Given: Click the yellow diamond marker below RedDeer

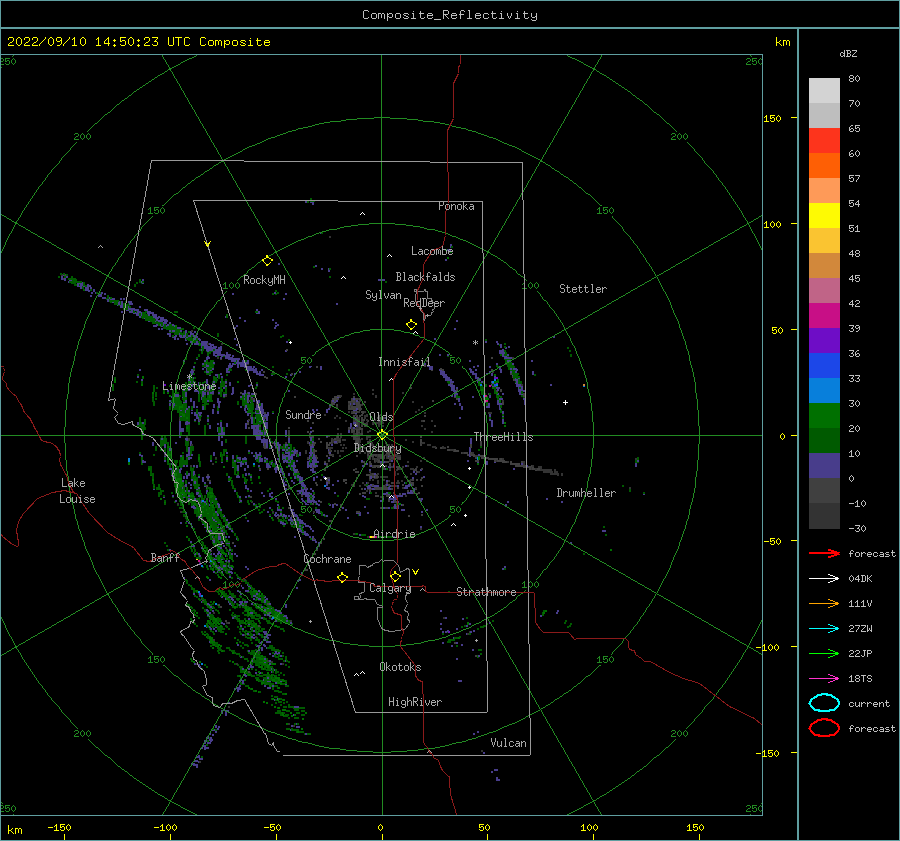Looking at the screenshot, I should click(x=411, y=325).
